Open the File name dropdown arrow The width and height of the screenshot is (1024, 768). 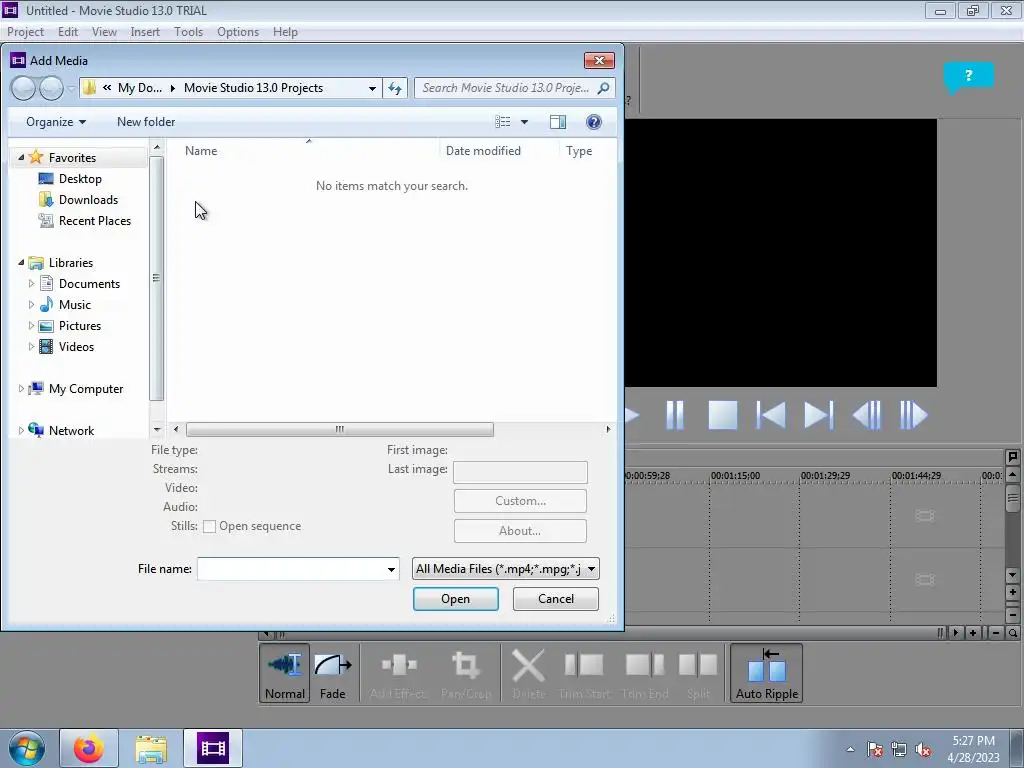391,569
